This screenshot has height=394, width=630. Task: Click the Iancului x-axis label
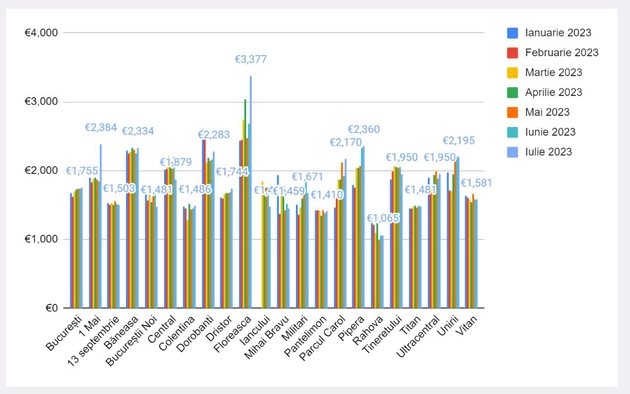pyautogui.click(x=254, y=331)
